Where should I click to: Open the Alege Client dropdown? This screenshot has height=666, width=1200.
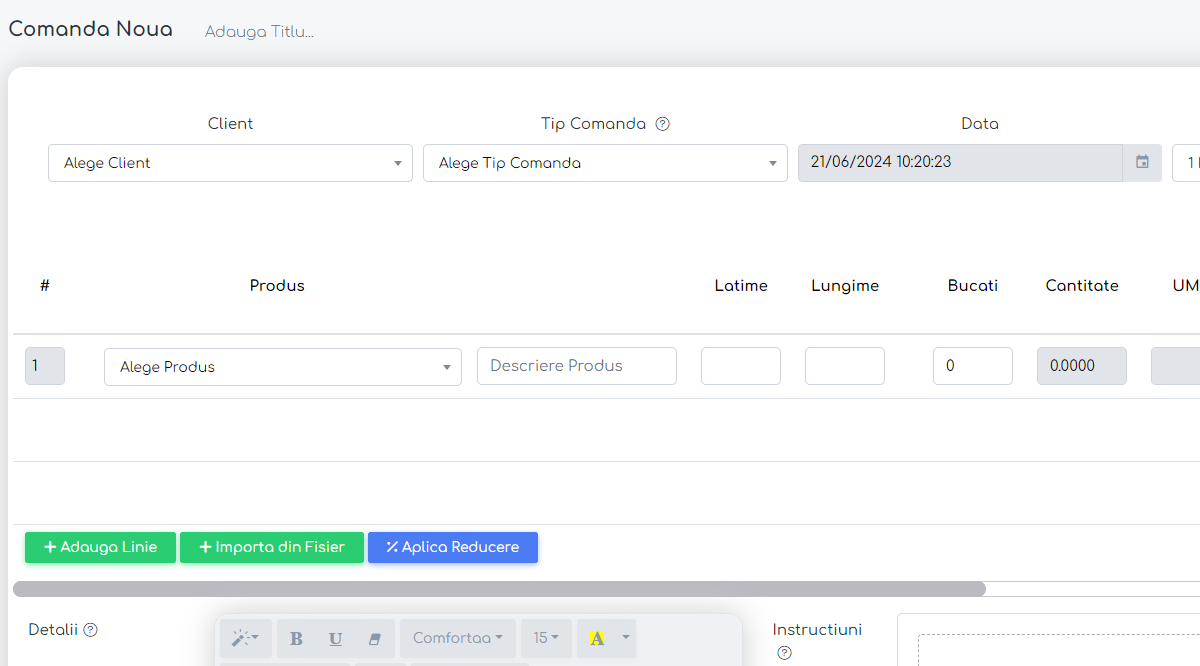coord(230,163)
